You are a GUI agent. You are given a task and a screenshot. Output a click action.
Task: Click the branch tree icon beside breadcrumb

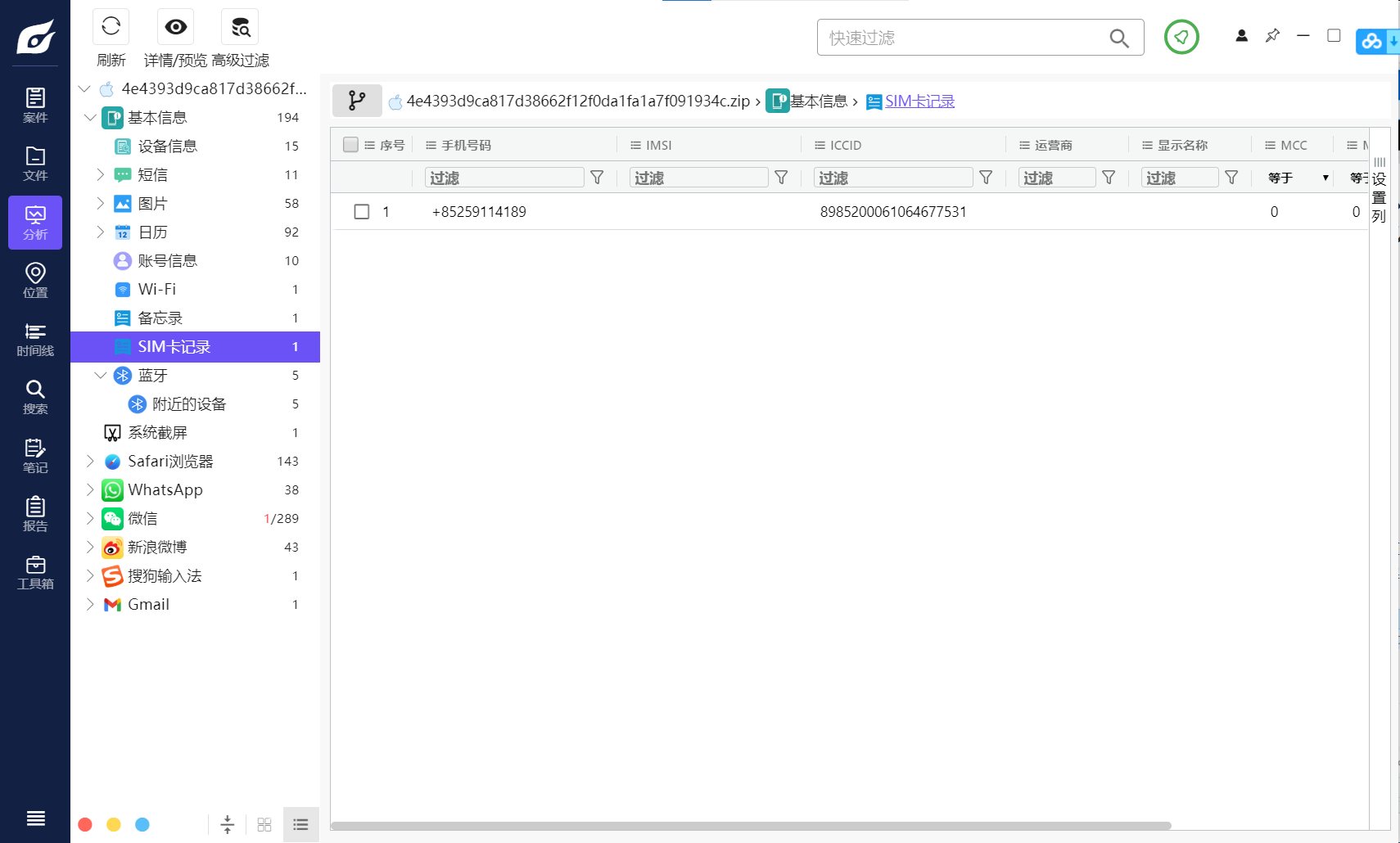[357, 101]
